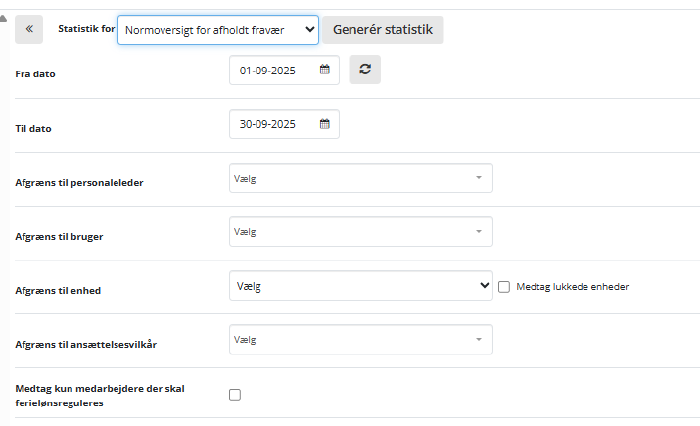The height and width of the screenshot is (426, 700).
Task: Click the refresh icon beside Fra dato
Action: click(365, 70)
